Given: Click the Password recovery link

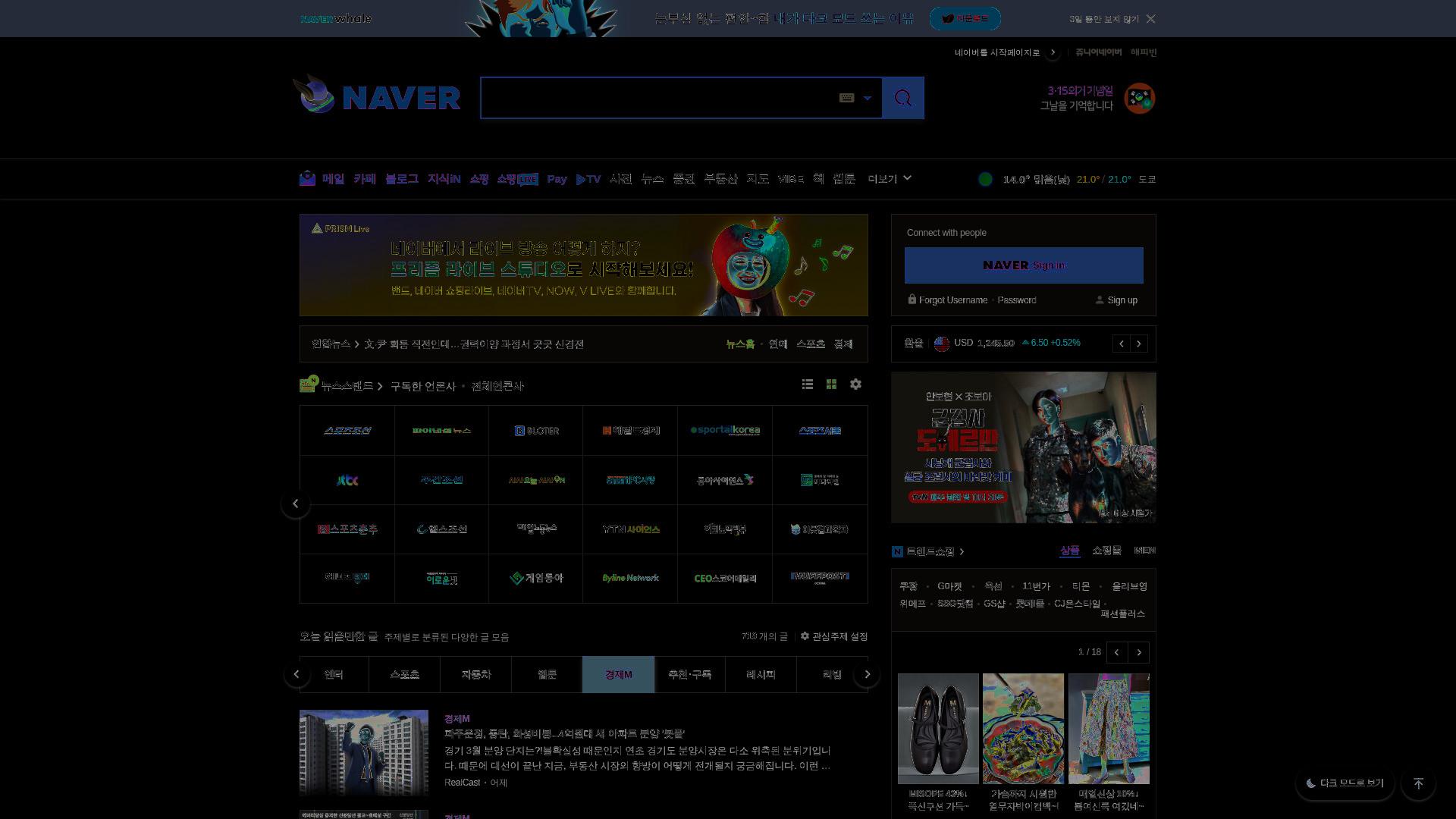Looking at the screenshot, I should (x=1017, y=300).
